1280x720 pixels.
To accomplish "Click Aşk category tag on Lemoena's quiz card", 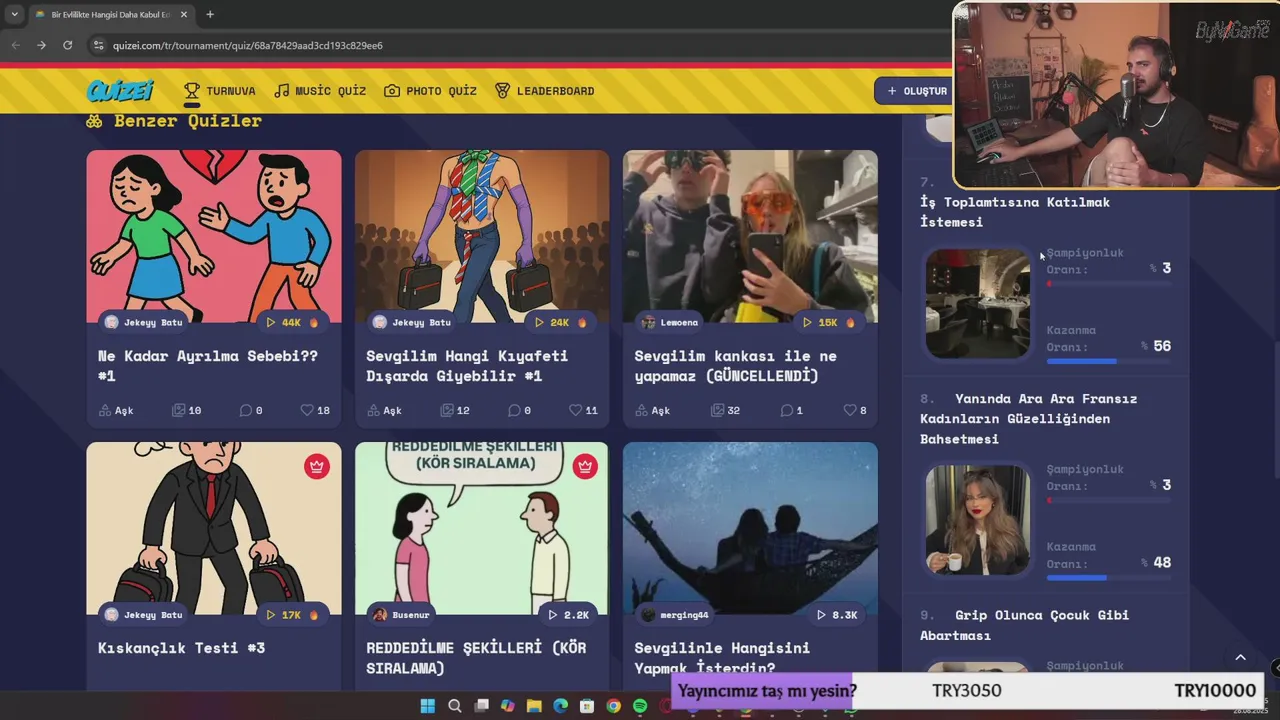I will 652,410.
